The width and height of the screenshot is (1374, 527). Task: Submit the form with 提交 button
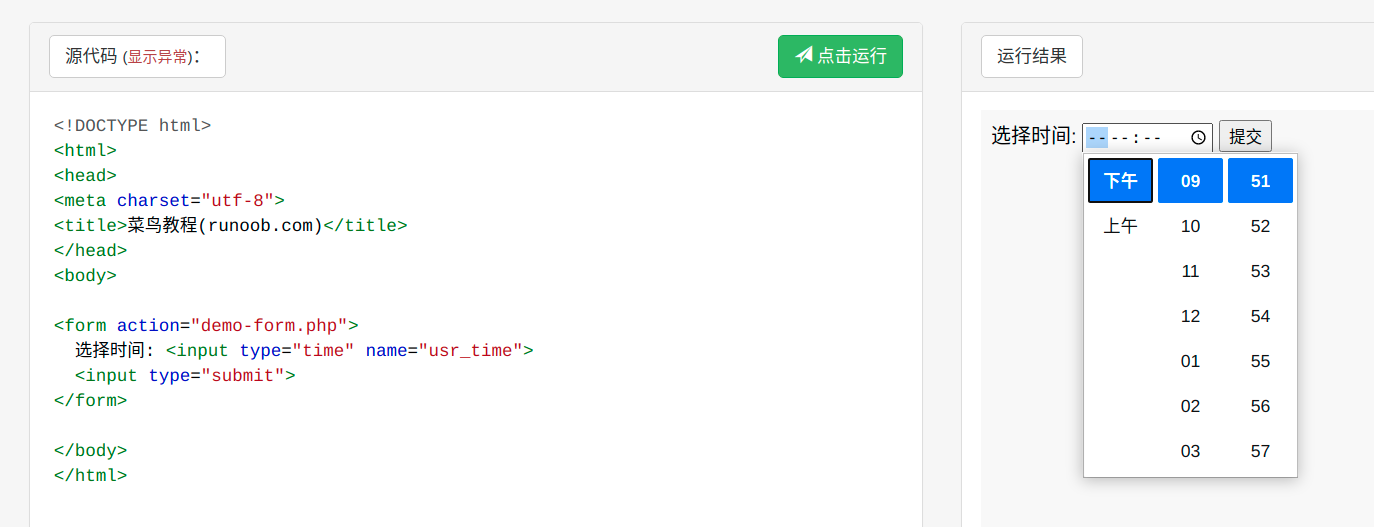coord(1245,136)
